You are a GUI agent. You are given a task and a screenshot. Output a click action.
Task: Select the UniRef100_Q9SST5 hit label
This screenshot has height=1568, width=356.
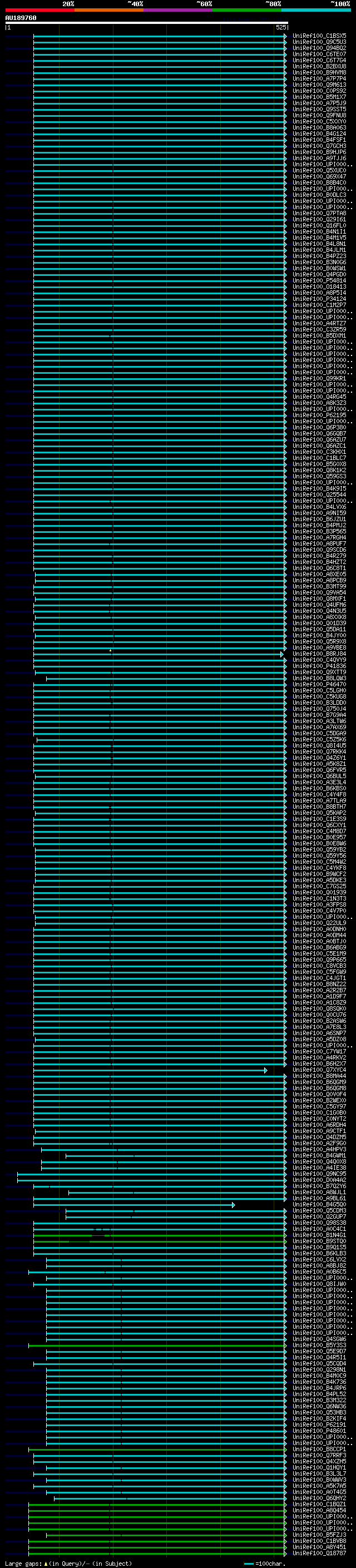(x=319, y=109)
